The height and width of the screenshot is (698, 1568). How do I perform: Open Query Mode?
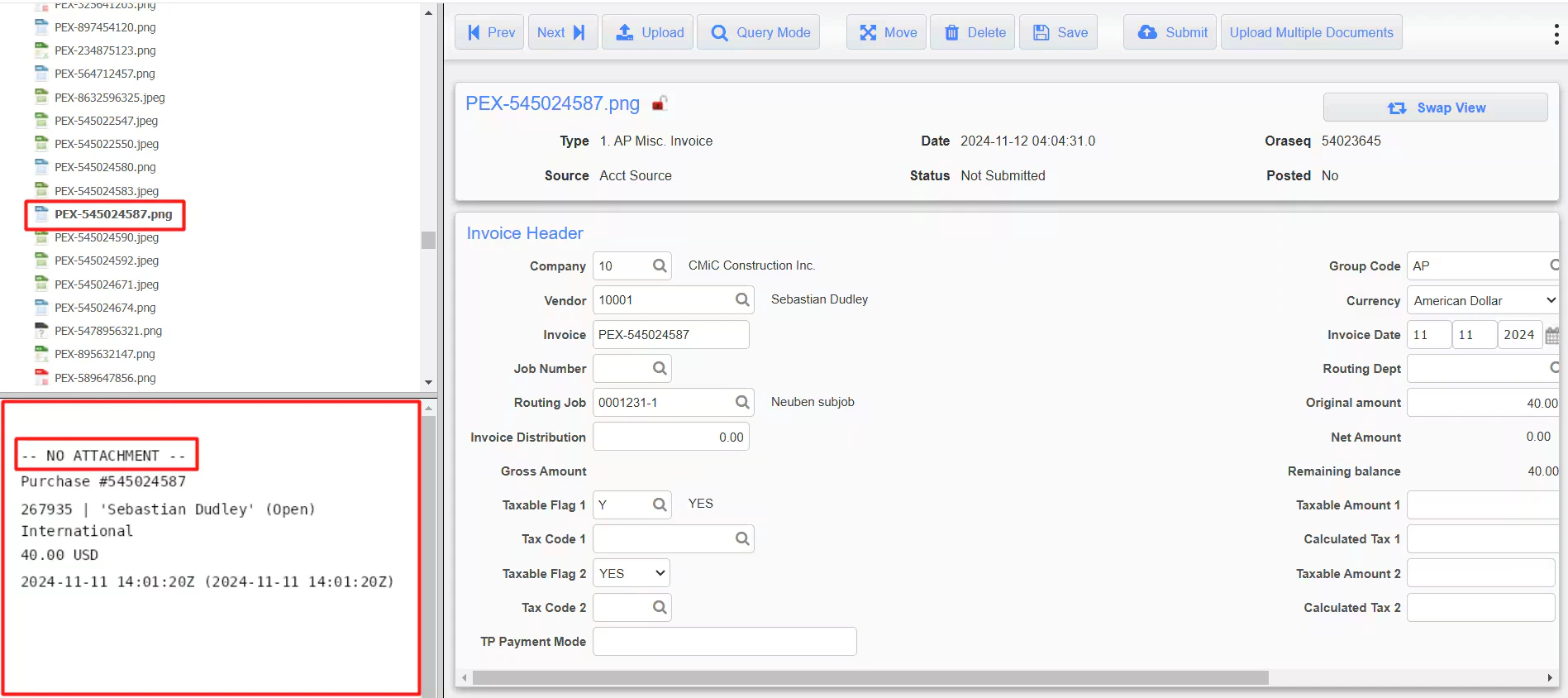click(x=758, y=32)
